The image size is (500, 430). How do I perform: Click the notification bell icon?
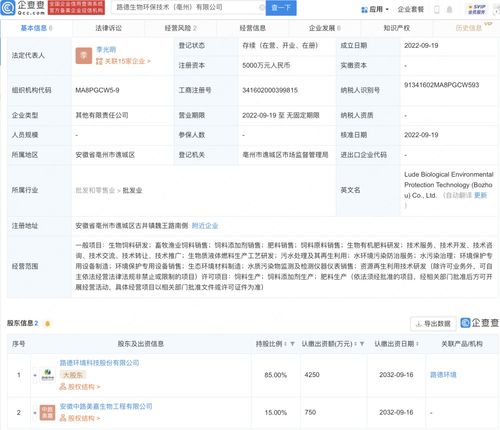[449, 10]
